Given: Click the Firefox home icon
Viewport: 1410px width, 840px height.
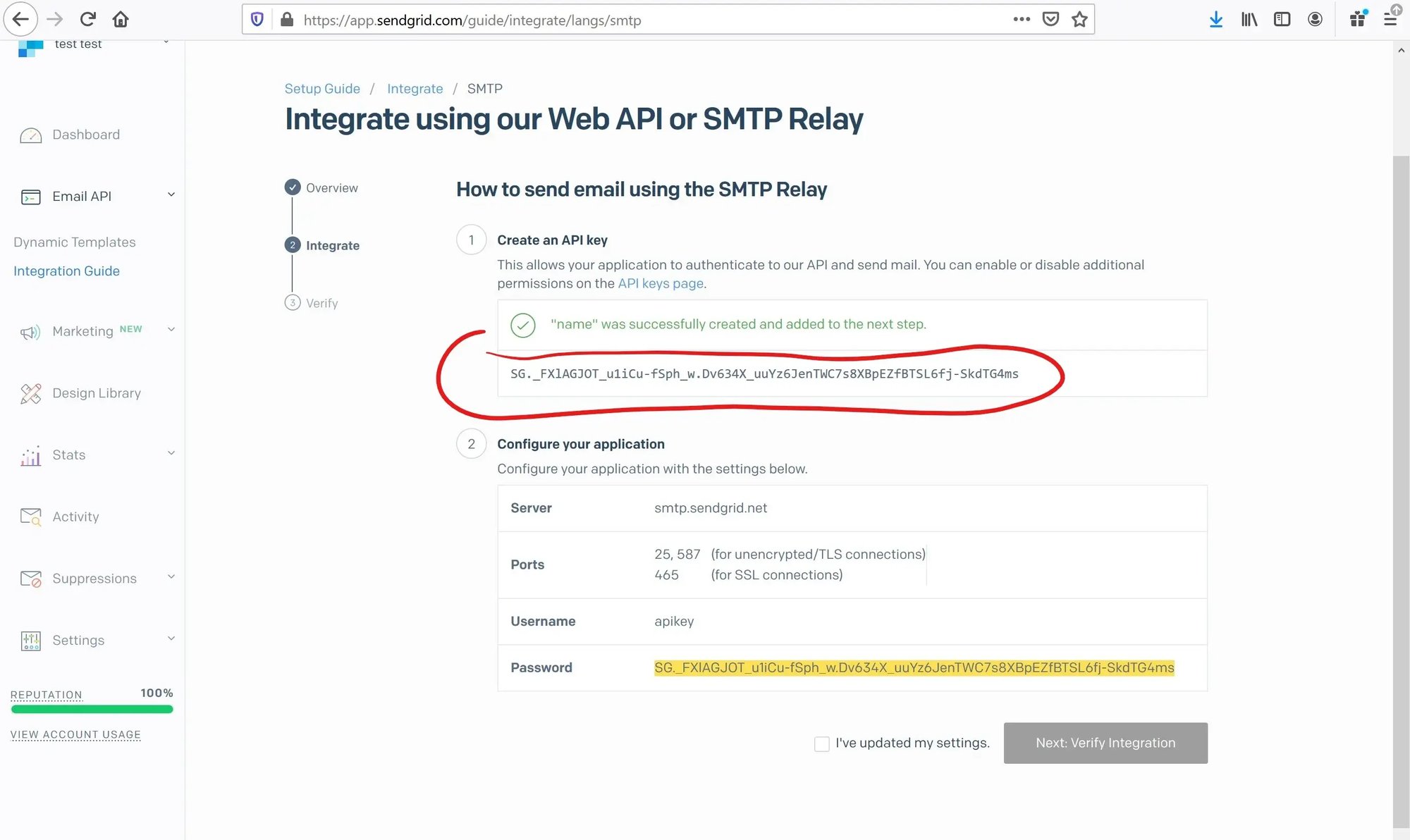Looking at the screenshot, I should pyautogui.click(x=121, y=20).
